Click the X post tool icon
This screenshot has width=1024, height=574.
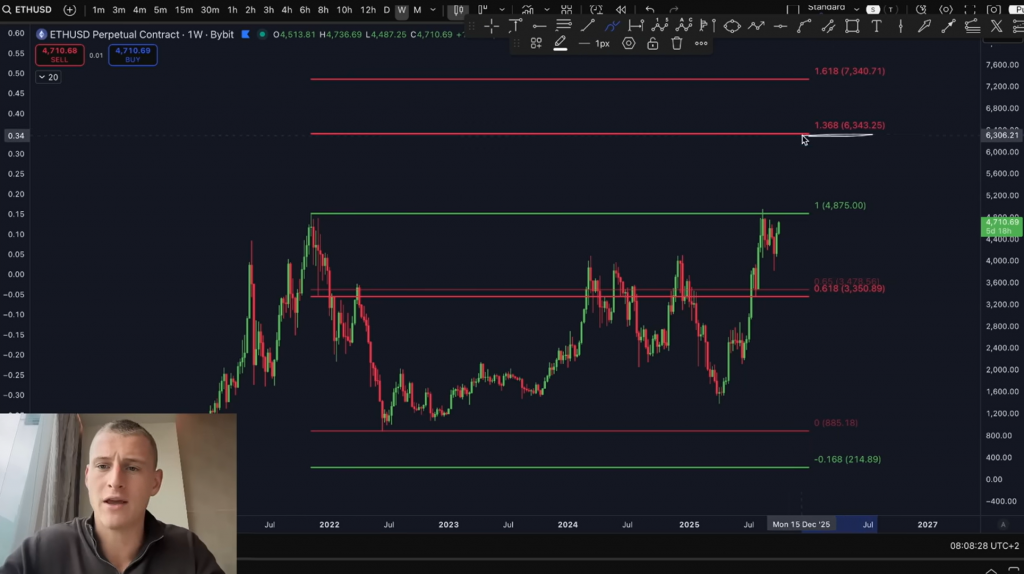[996, 27]
